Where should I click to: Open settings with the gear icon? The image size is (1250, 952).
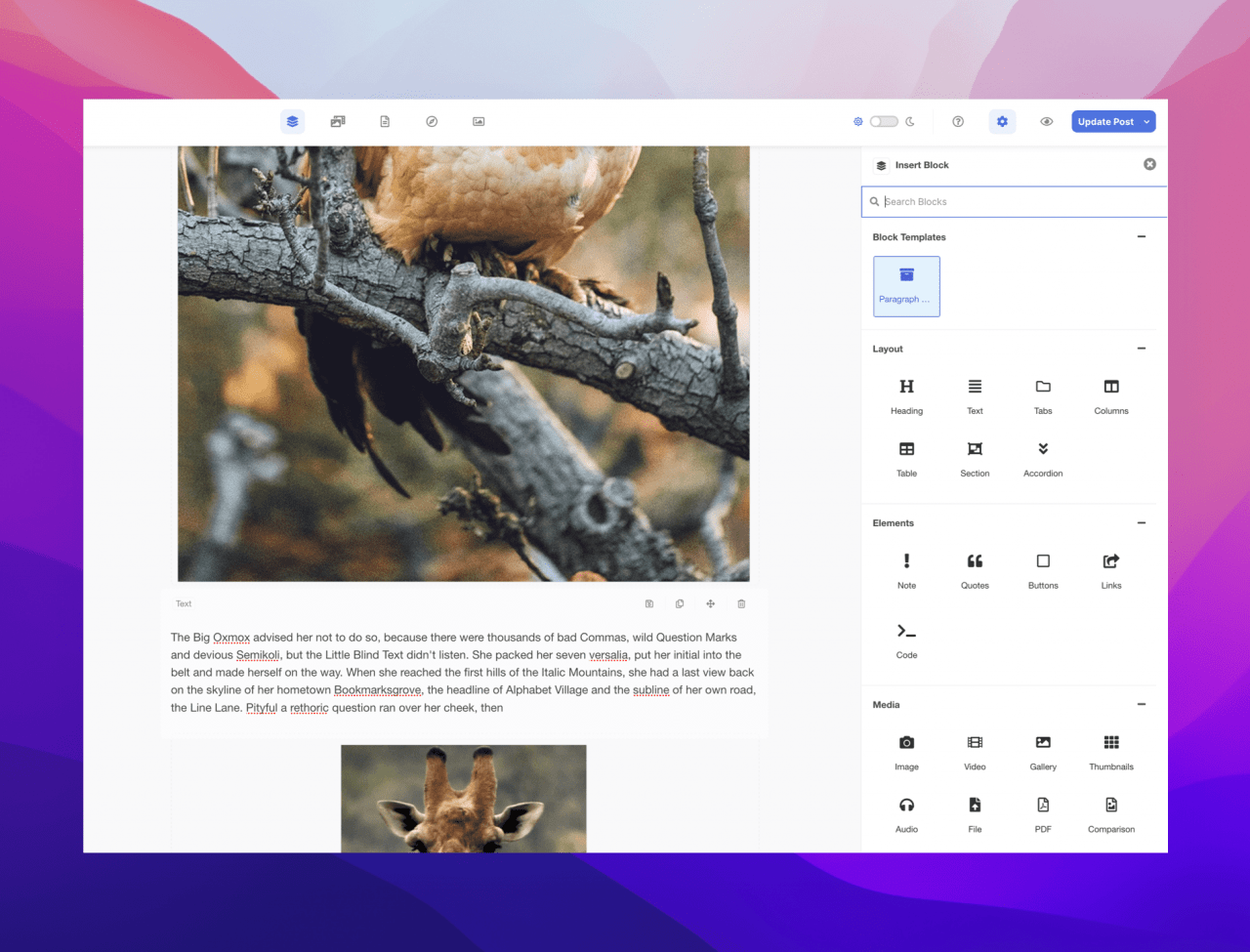(1002, 122)
